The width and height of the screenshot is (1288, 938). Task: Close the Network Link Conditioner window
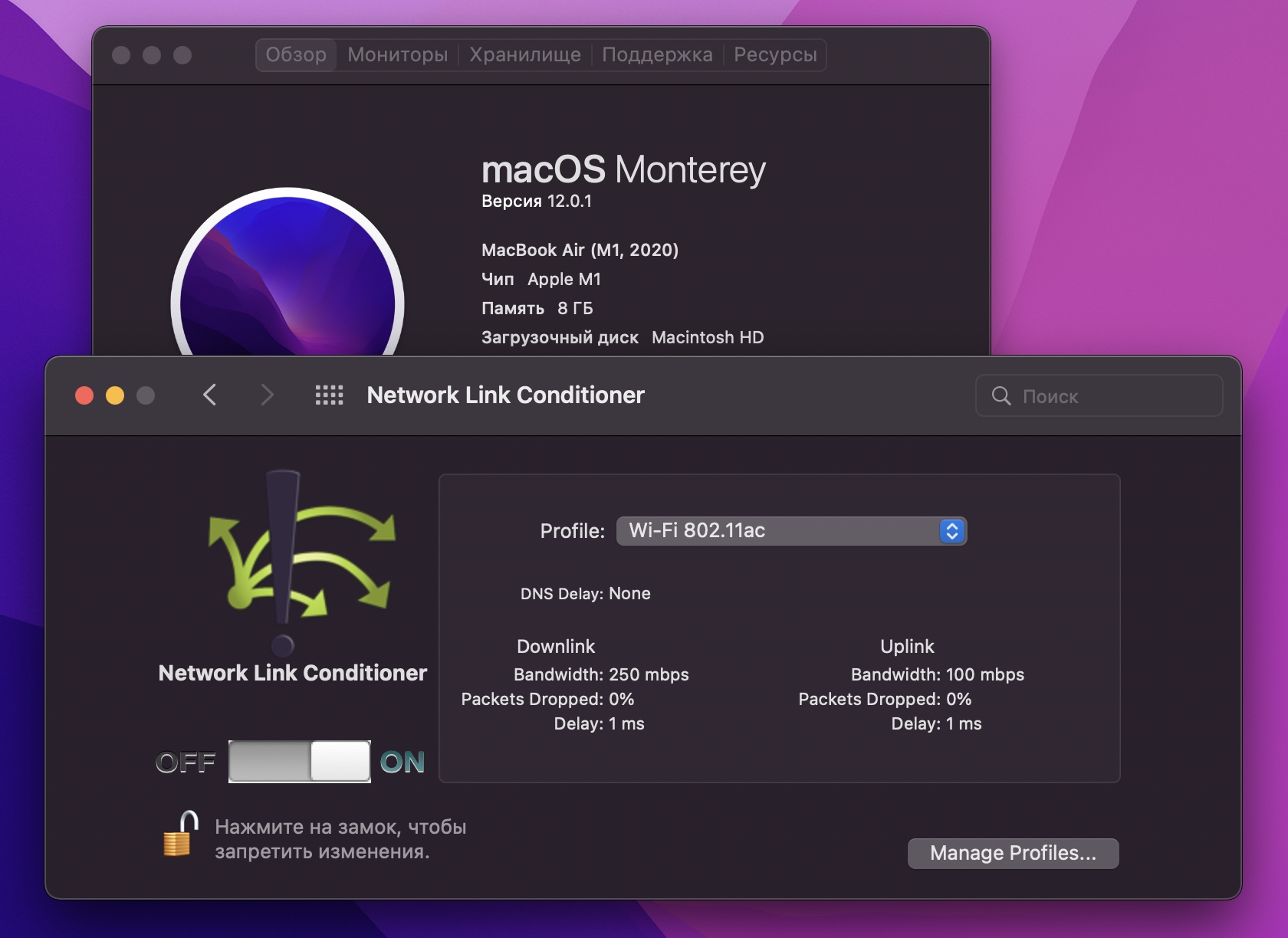pos(84,395)
